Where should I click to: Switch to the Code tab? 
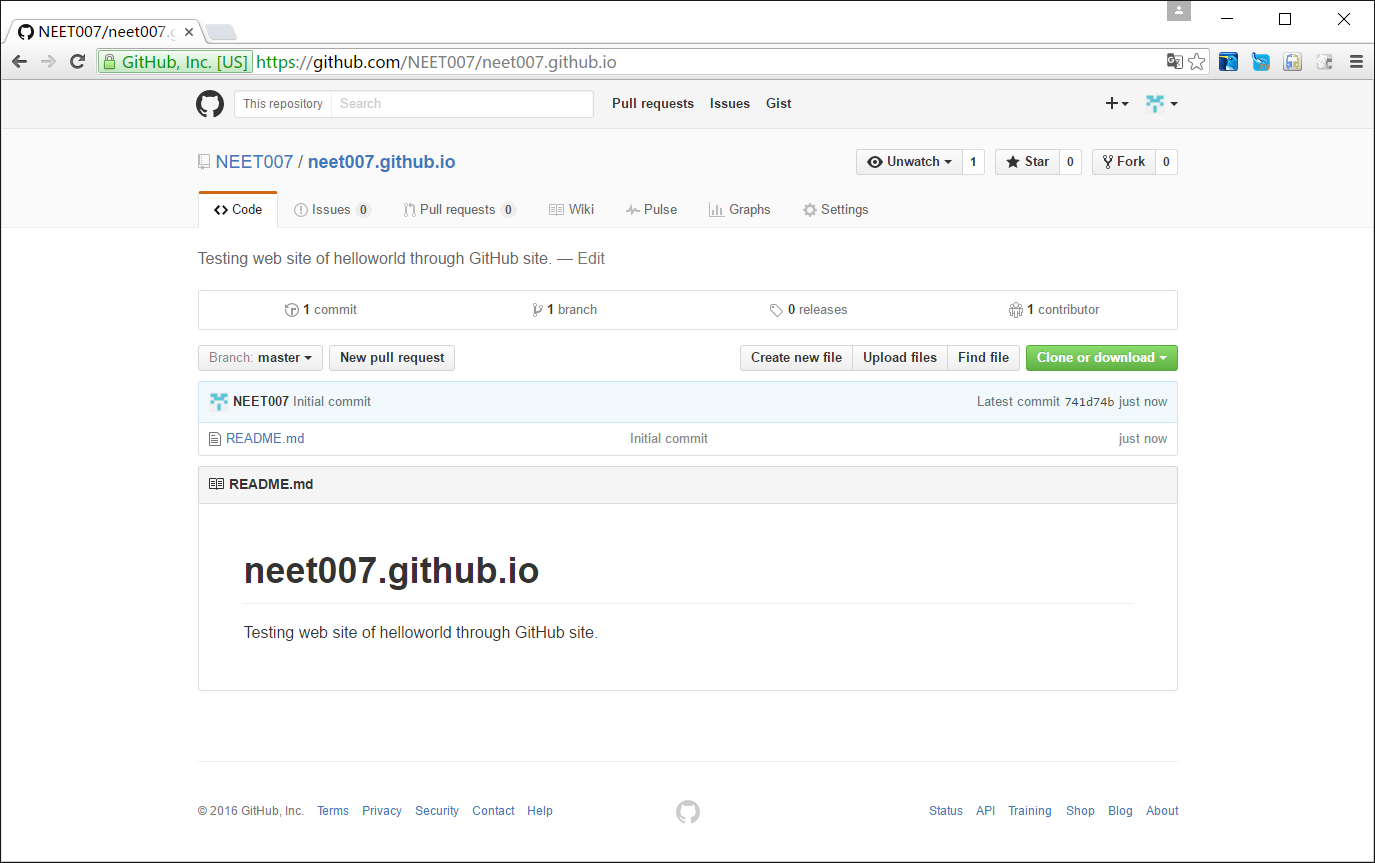tap(238, 210)
